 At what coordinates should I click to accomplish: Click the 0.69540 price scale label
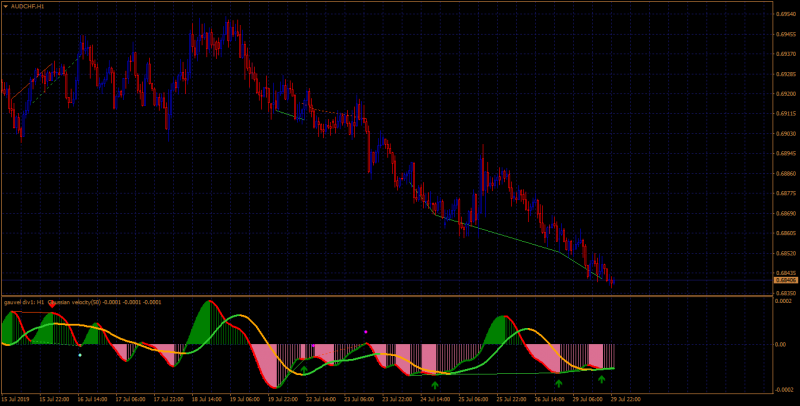coord(784,14)
